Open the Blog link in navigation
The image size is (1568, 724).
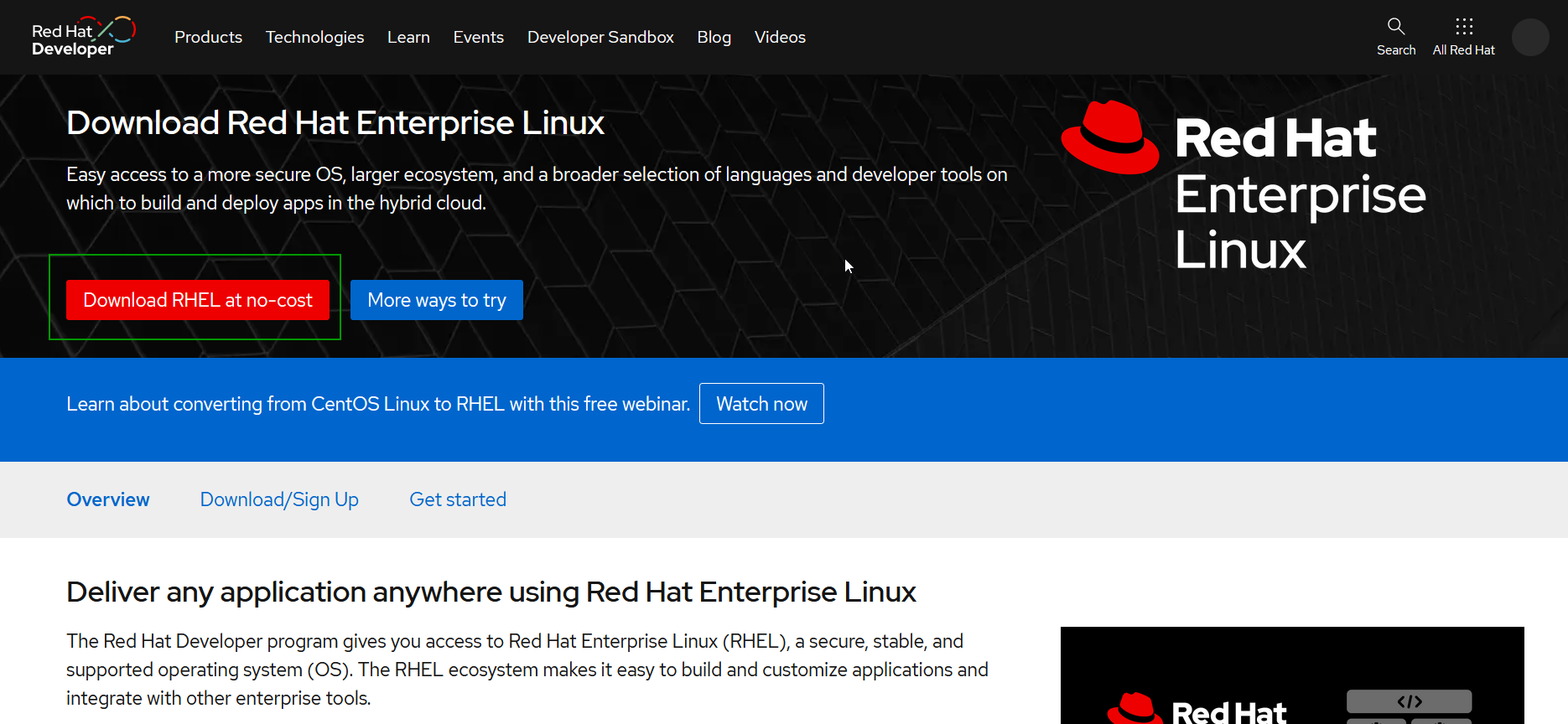pos(714,38)
